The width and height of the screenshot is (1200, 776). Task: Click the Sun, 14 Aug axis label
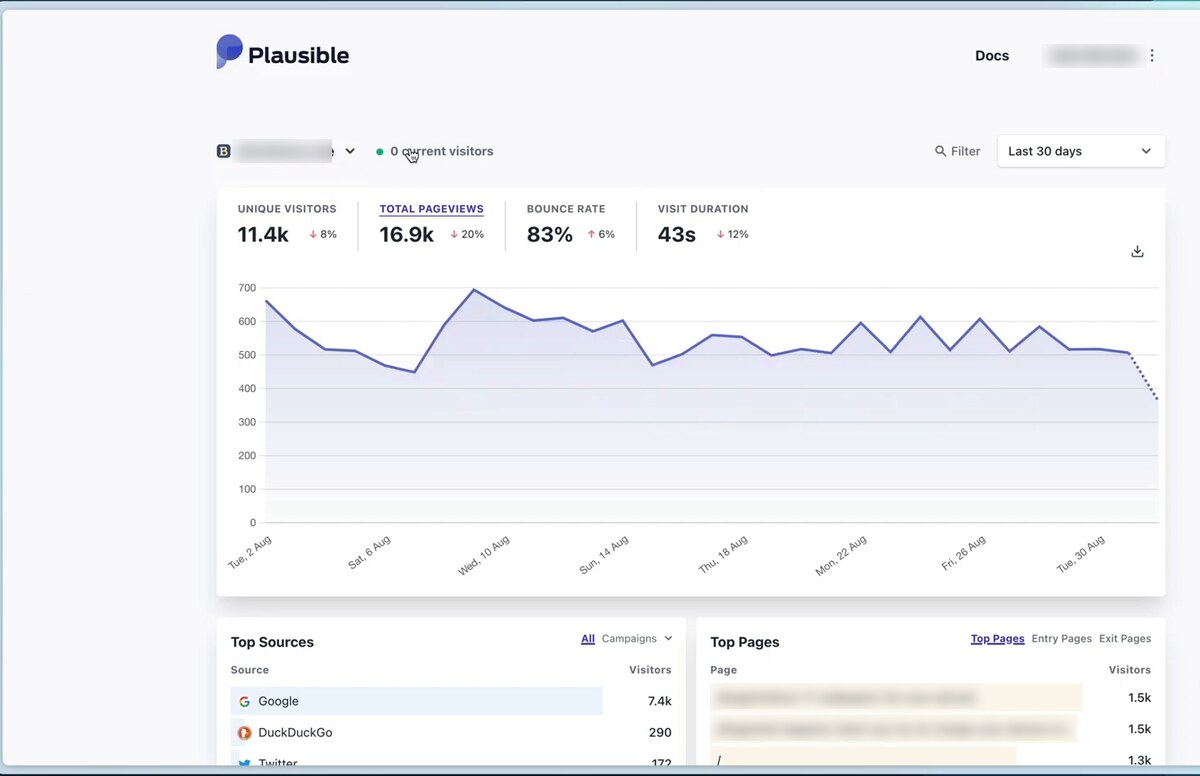(x=604, y=555)
